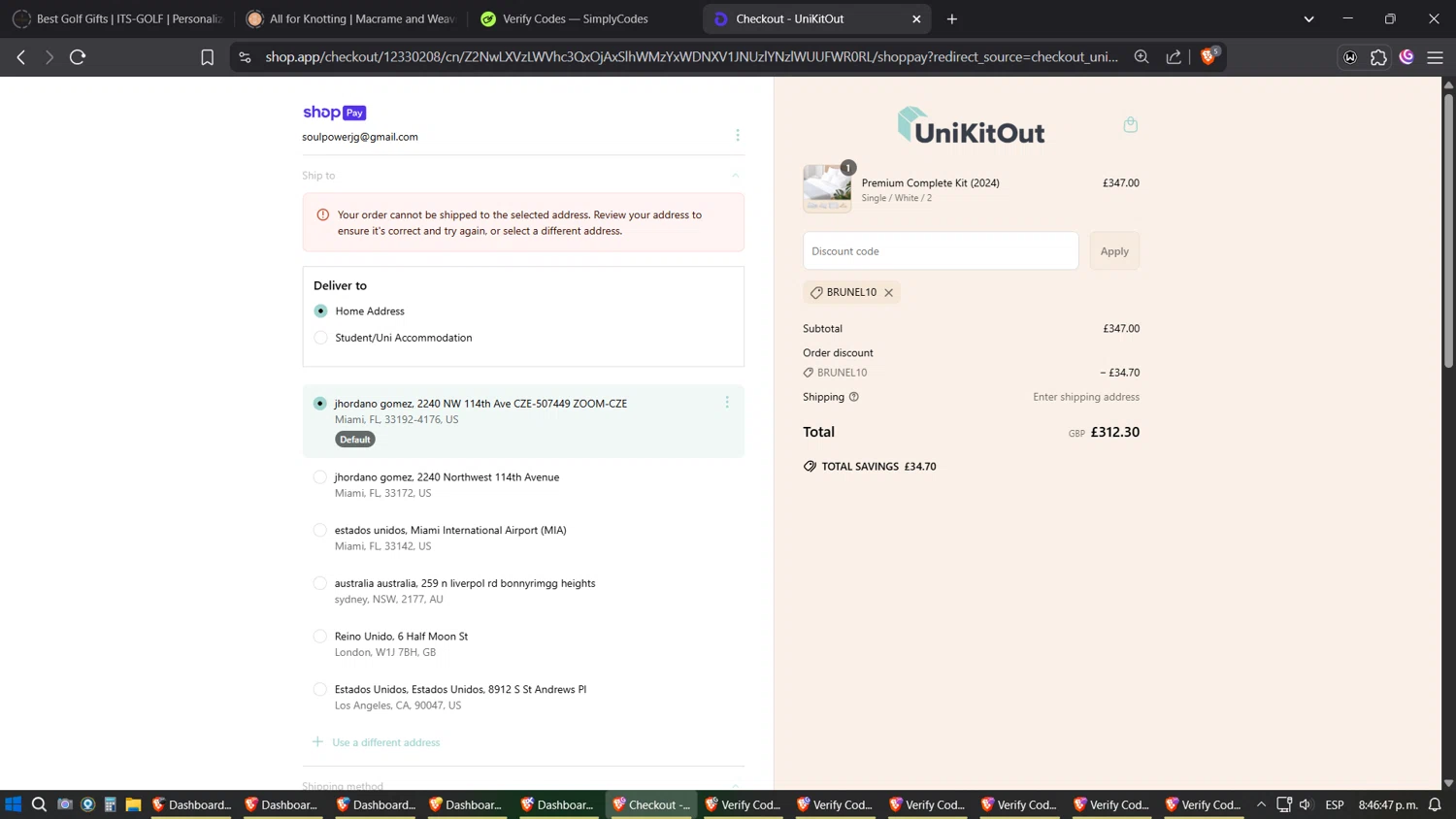Switch to All for Knotting tab

coord(351,18)
